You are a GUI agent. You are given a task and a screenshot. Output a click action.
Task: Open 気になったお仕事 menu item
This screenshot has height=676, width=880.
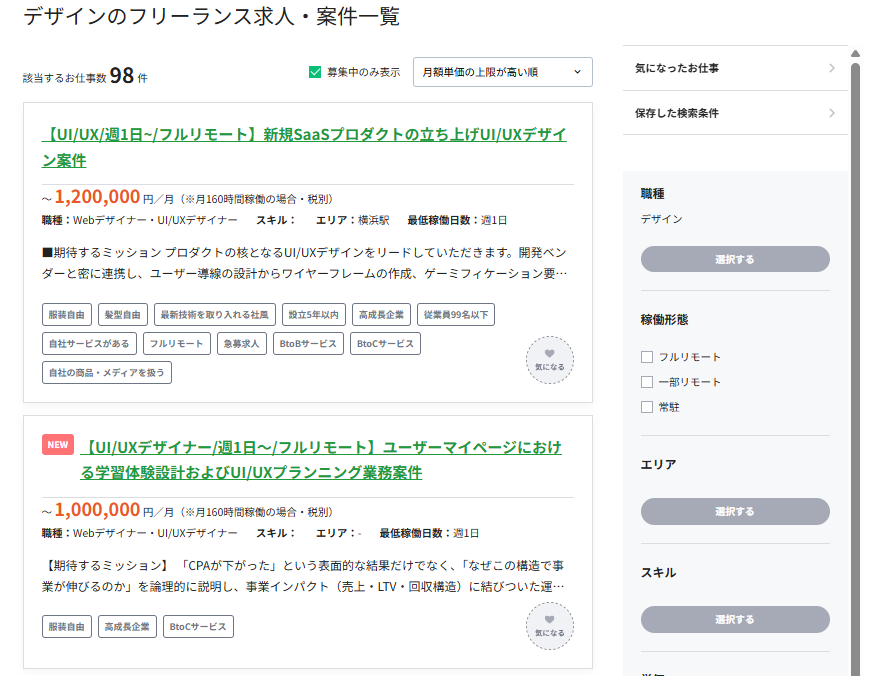coord(735,68)
